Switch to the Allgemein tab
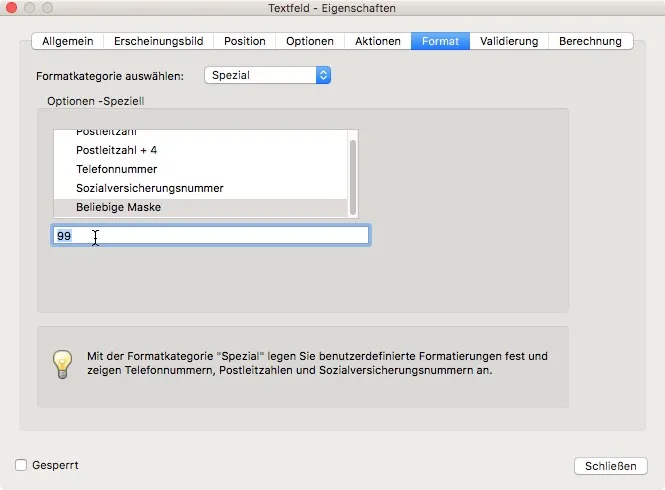665x490 pixels. [x=68, y=41]
